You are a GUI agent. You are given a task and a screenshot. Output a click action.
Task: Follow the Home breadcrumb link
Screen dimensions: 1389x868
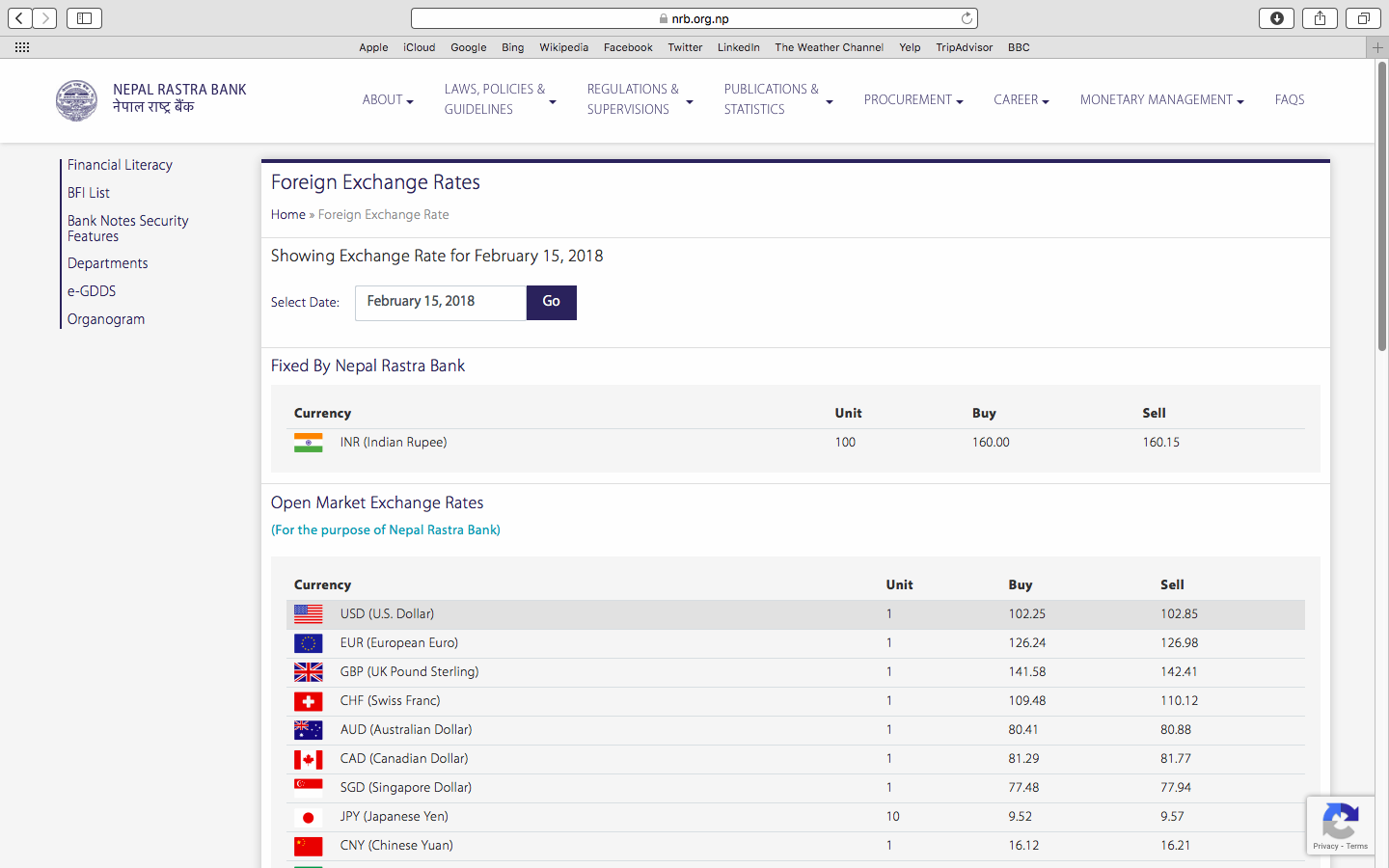[x=287, y=215]
